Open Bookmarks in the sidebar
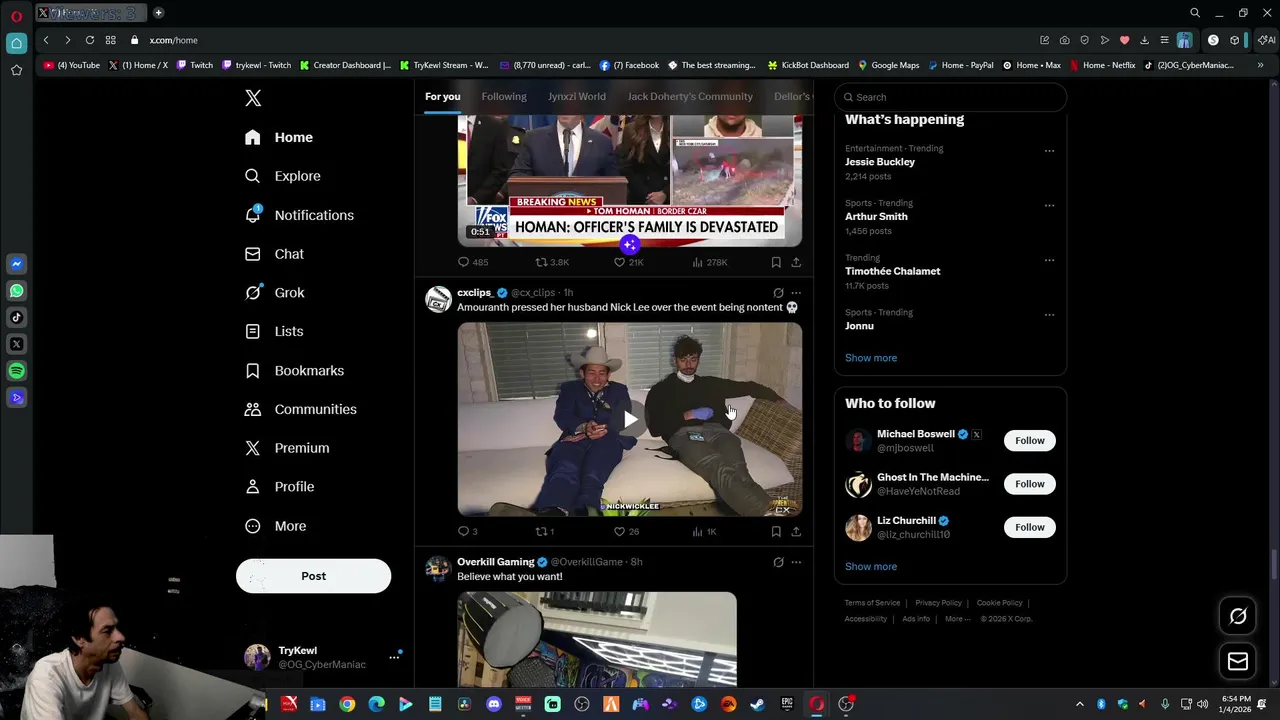The width and height of the screenshot is (1280, 720). tap(294, 370)
